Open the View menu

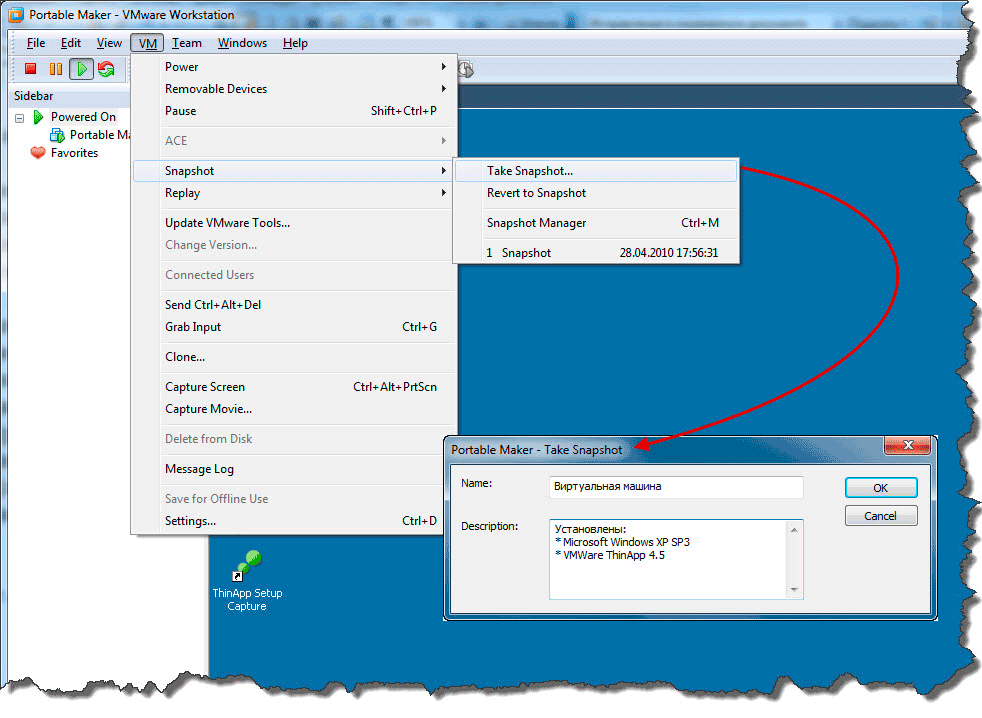pos(109,43)
